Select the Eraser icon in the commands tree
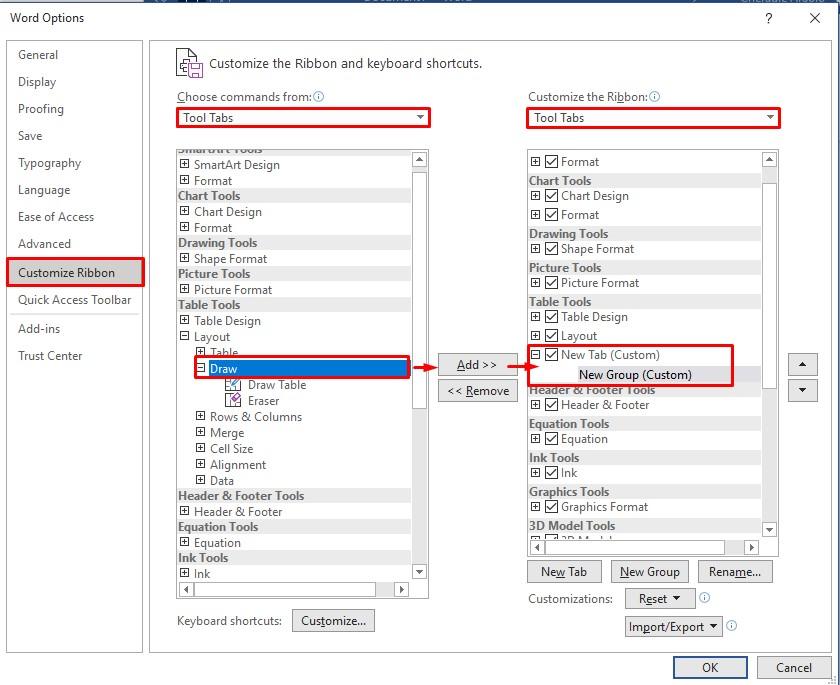 pyautogui.click(x=233, y=400)
